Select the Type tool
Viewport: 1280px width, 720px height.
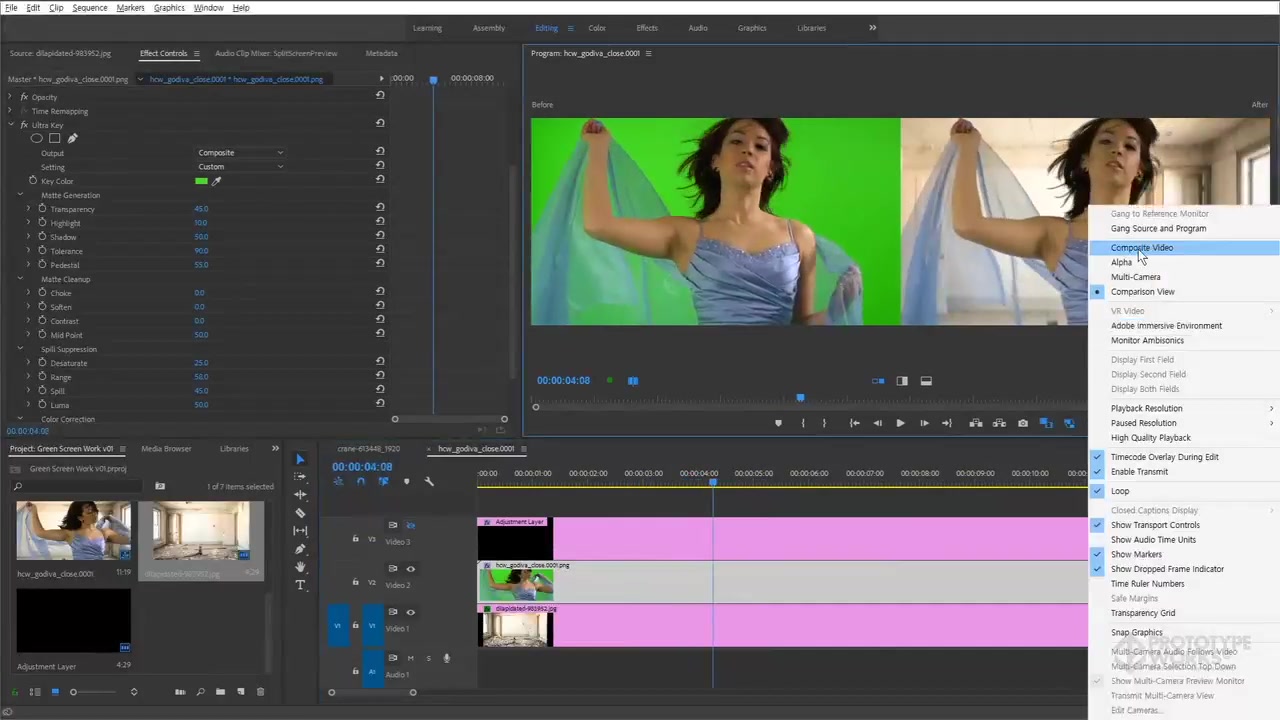tap(300, 585)
